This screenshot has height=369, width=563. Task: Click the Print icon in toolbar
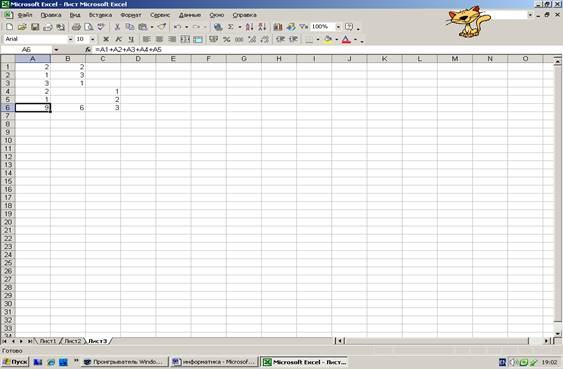click(76, 27)
